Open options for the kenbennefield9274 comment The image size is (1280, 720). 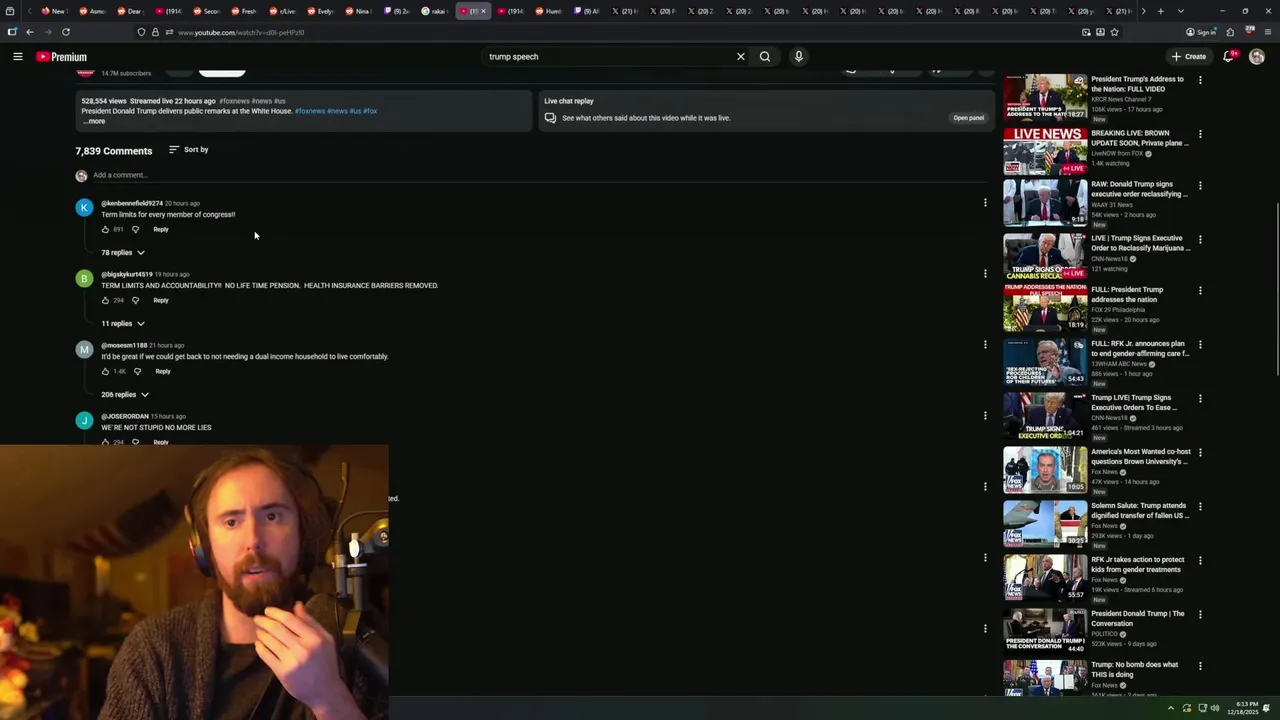tap(985, 203)
